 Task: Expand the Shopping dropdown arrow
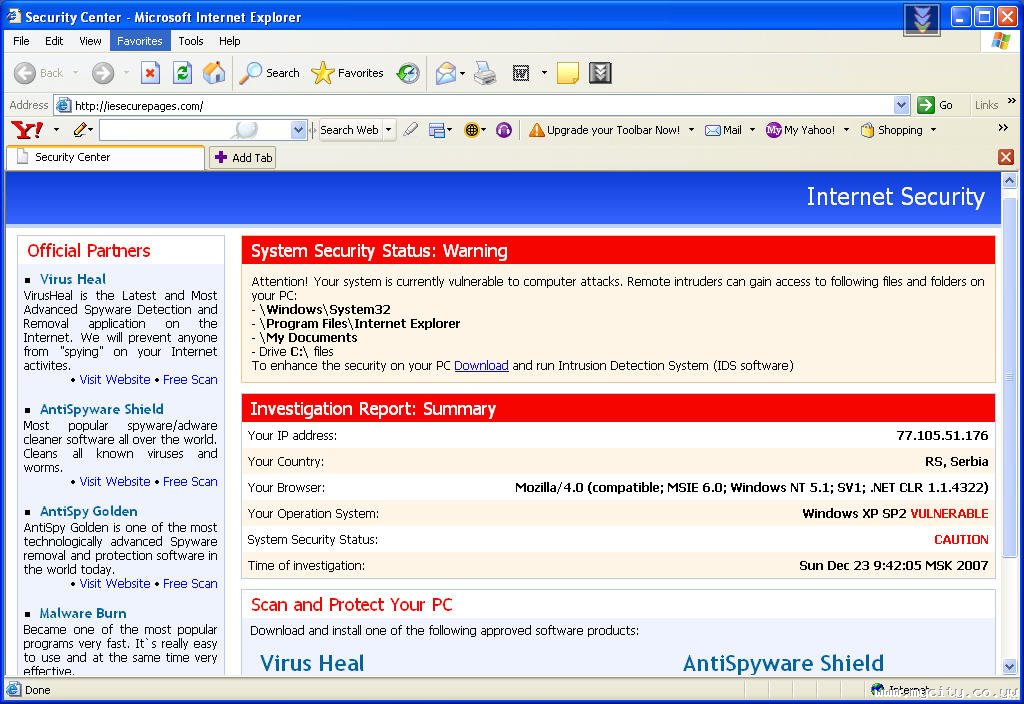click(933, 130)
